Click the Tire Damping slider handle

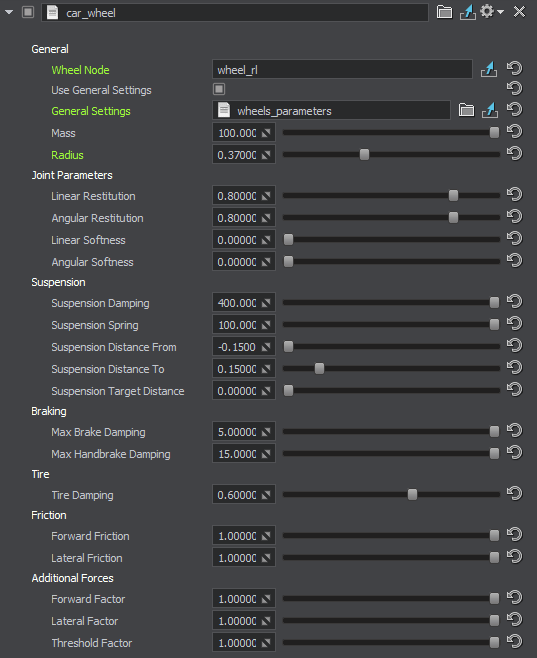tap(412, 494)
